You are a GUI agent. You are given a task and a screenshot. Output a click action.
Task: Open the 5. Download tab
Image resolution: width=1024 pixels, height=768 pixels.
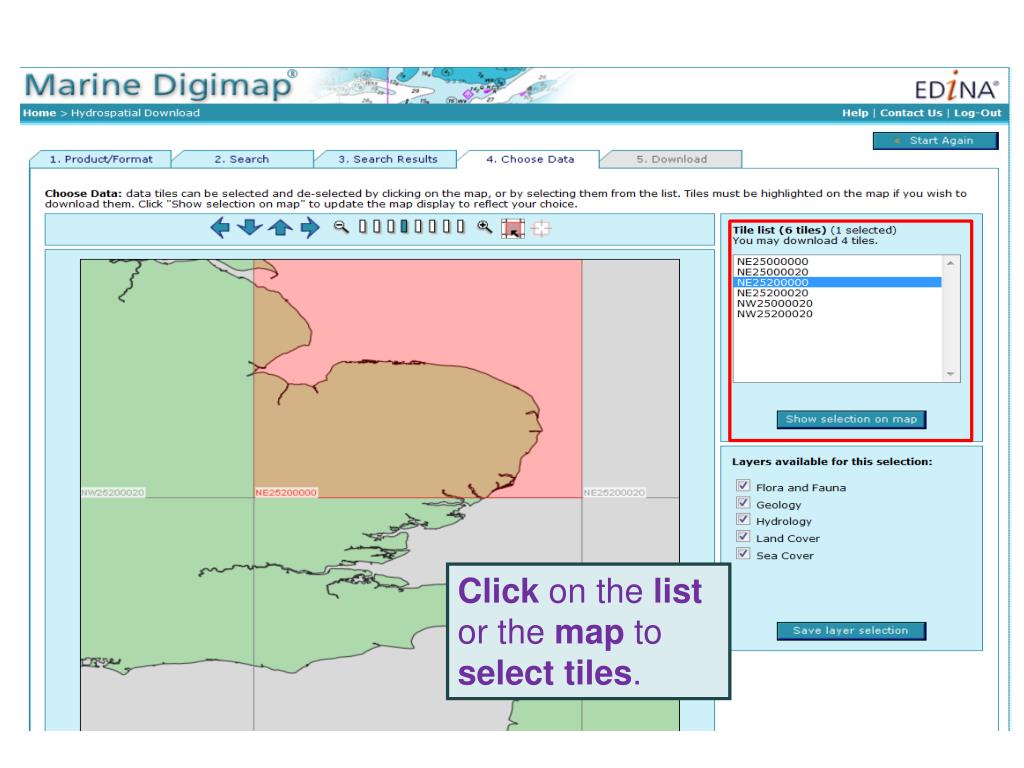(x=671, y=159)
